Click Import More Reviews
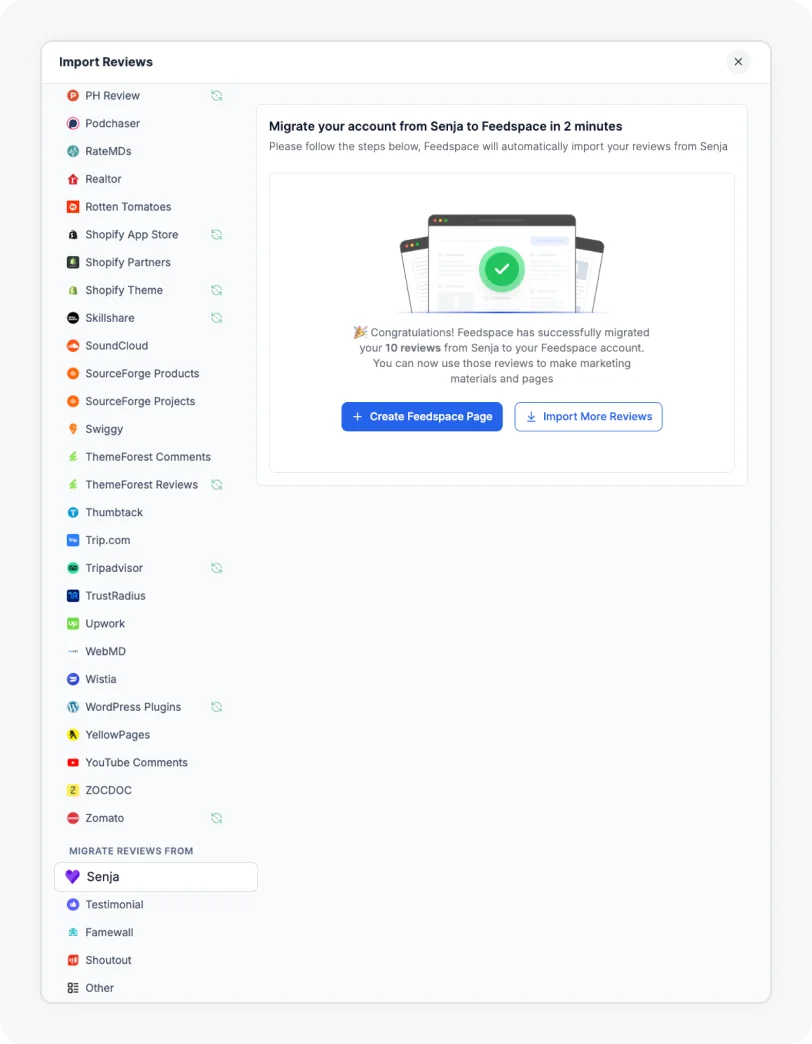The image size is (812, 1044). tap(588, 416)
